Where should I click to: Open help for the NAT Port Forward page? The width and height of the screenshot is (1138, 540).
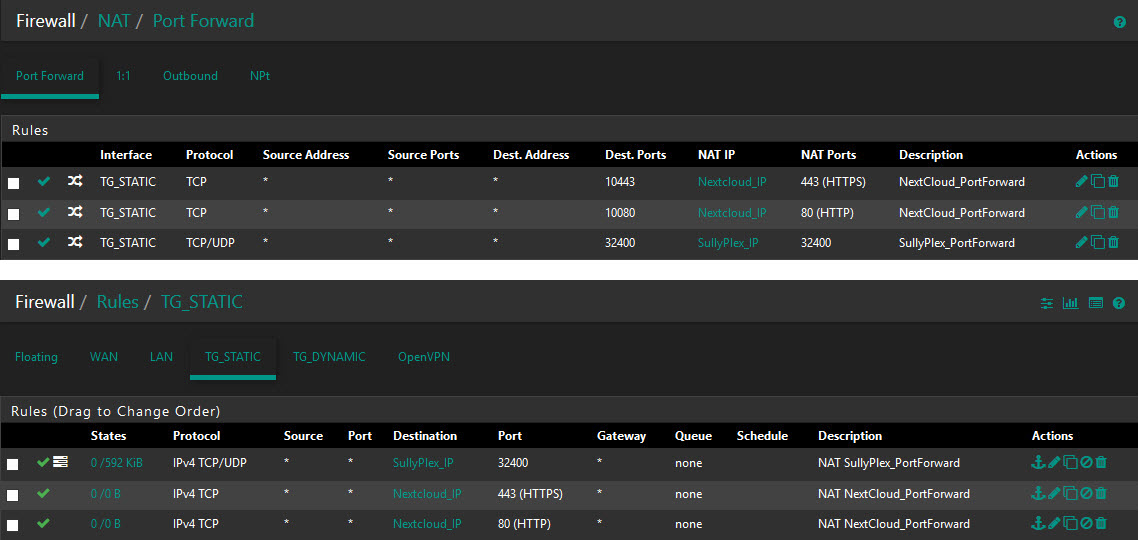coord(1120,22)
